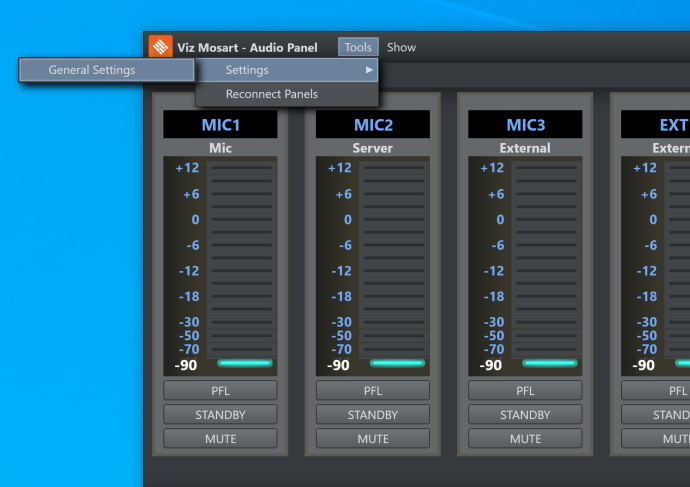
Task: Set MIC3 channel to STANDBY
Action: 525,415
